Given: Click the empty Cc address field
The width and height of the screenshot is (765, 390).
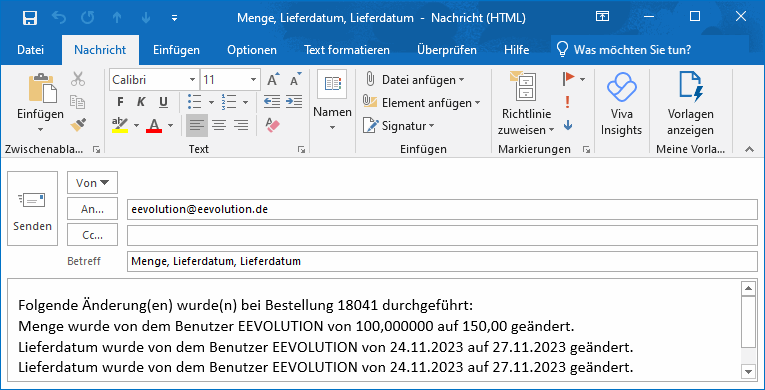Looking at the screenshot, I should pos(442,235).
